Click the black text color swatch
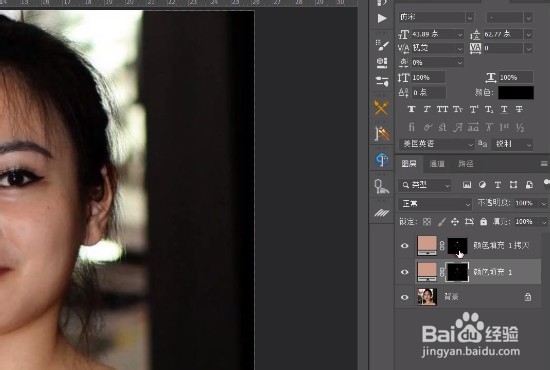Screen dimensions: 550x370 point(516,92)
